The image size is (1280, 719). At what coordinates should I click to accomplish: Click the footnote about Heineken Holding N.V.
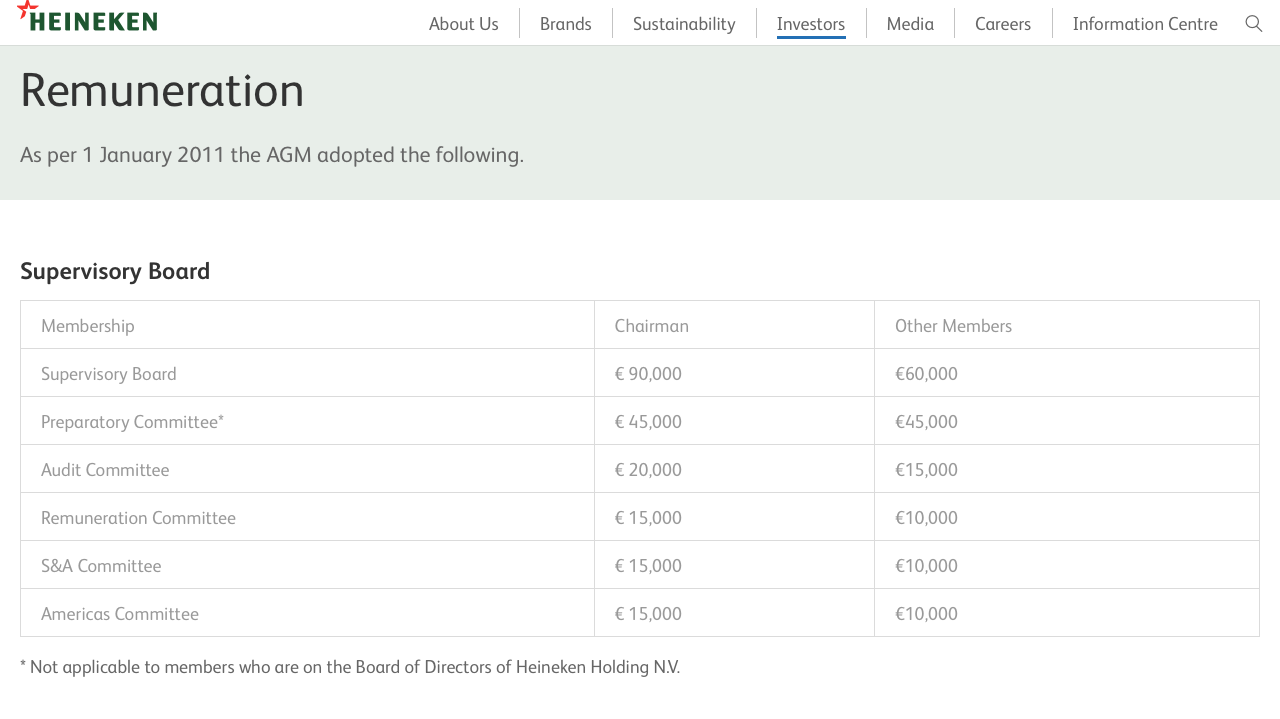click(x=350, y=667)
